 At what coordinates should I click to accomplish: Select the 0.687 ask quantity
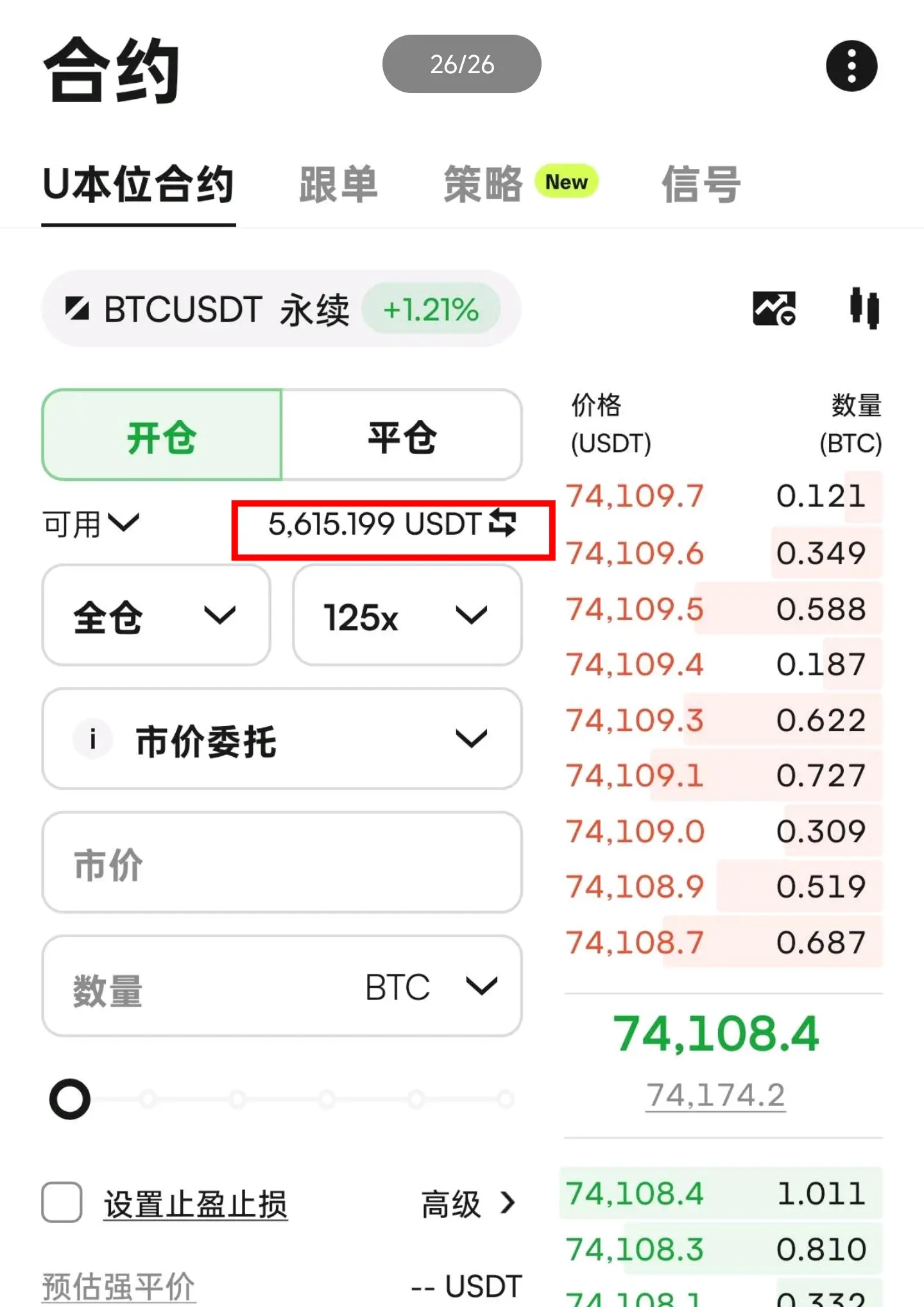coord(821,942)
